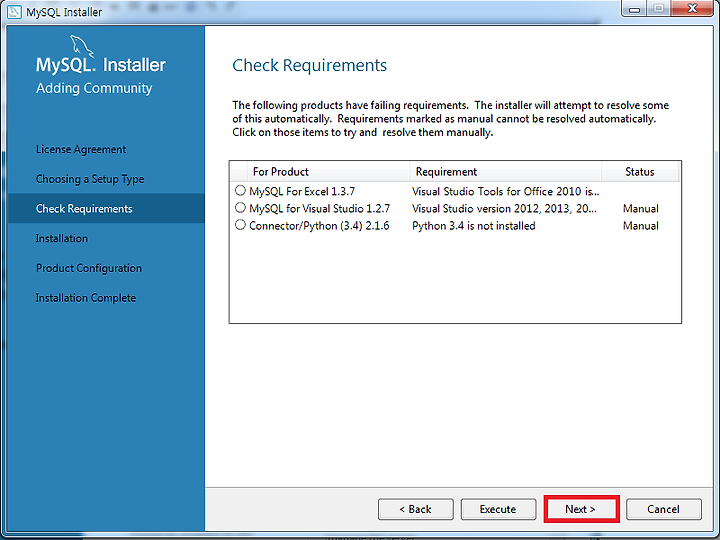Viewport: 720px width, 540px height.
Task: Click the Next > button
Action: (x=581, y=509)
